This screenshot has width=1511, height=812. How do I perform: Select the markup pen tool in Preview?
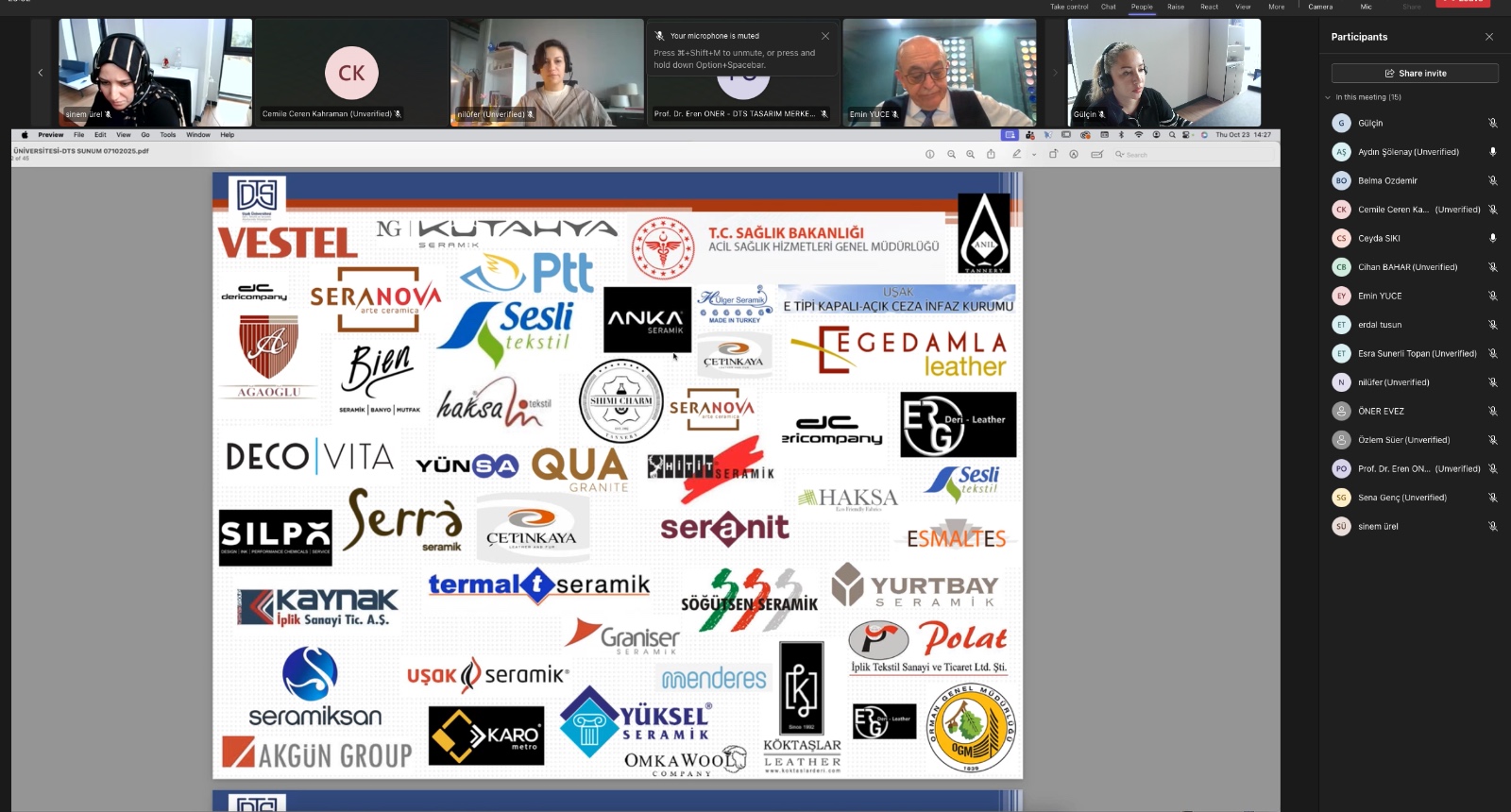1016,154
